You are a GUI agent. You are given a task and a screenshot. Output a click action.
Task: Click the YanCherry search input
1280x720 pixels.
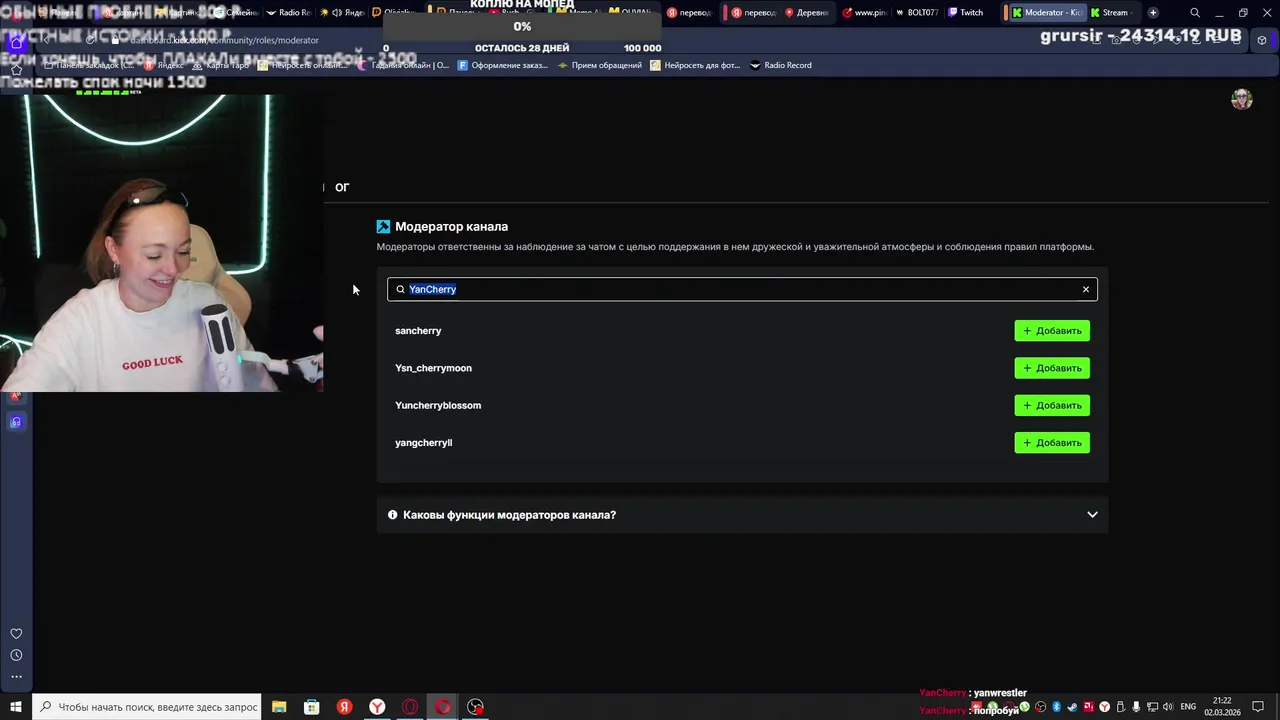(x=742, y=289)
